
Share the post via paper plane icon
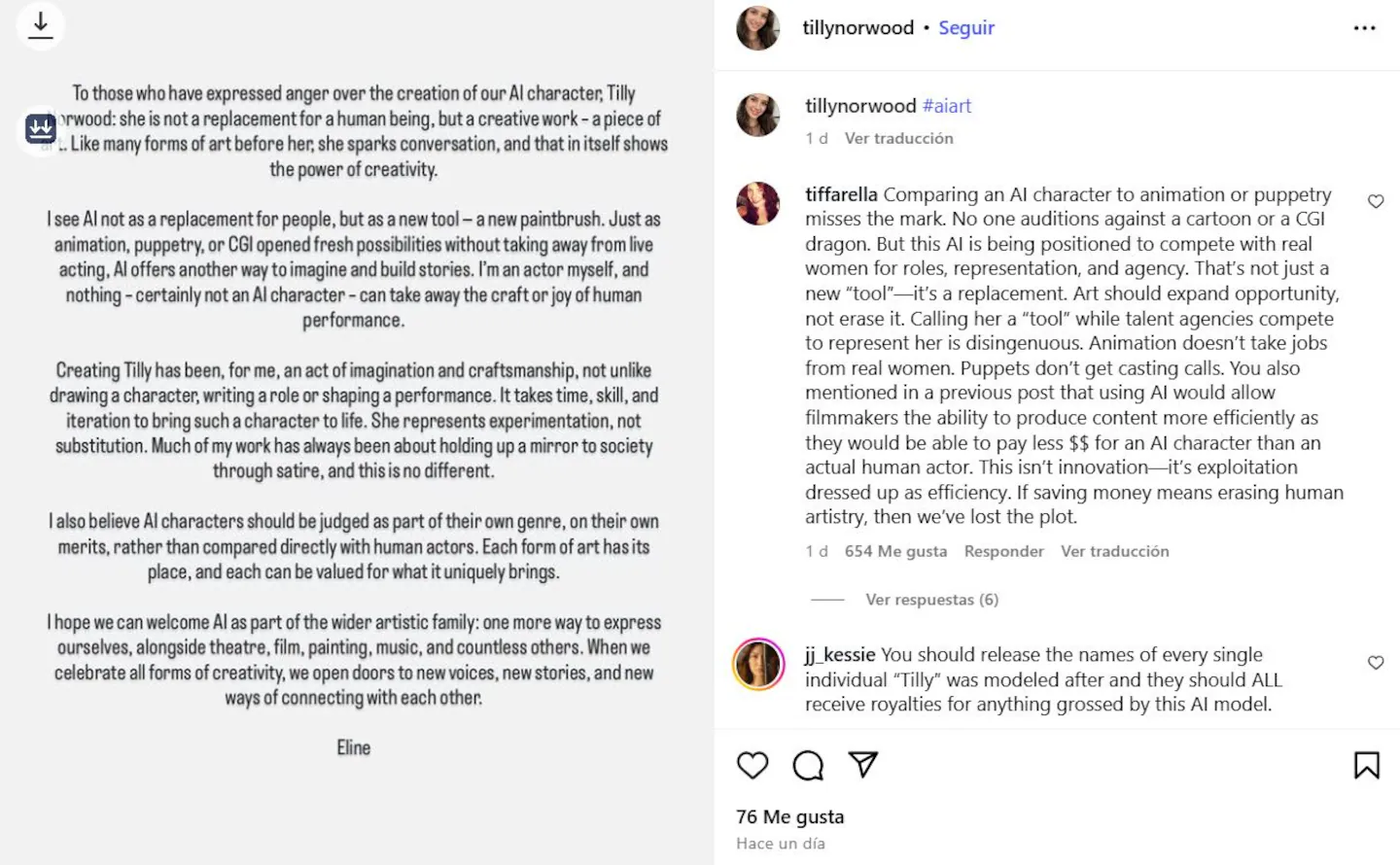pos(863,765)
